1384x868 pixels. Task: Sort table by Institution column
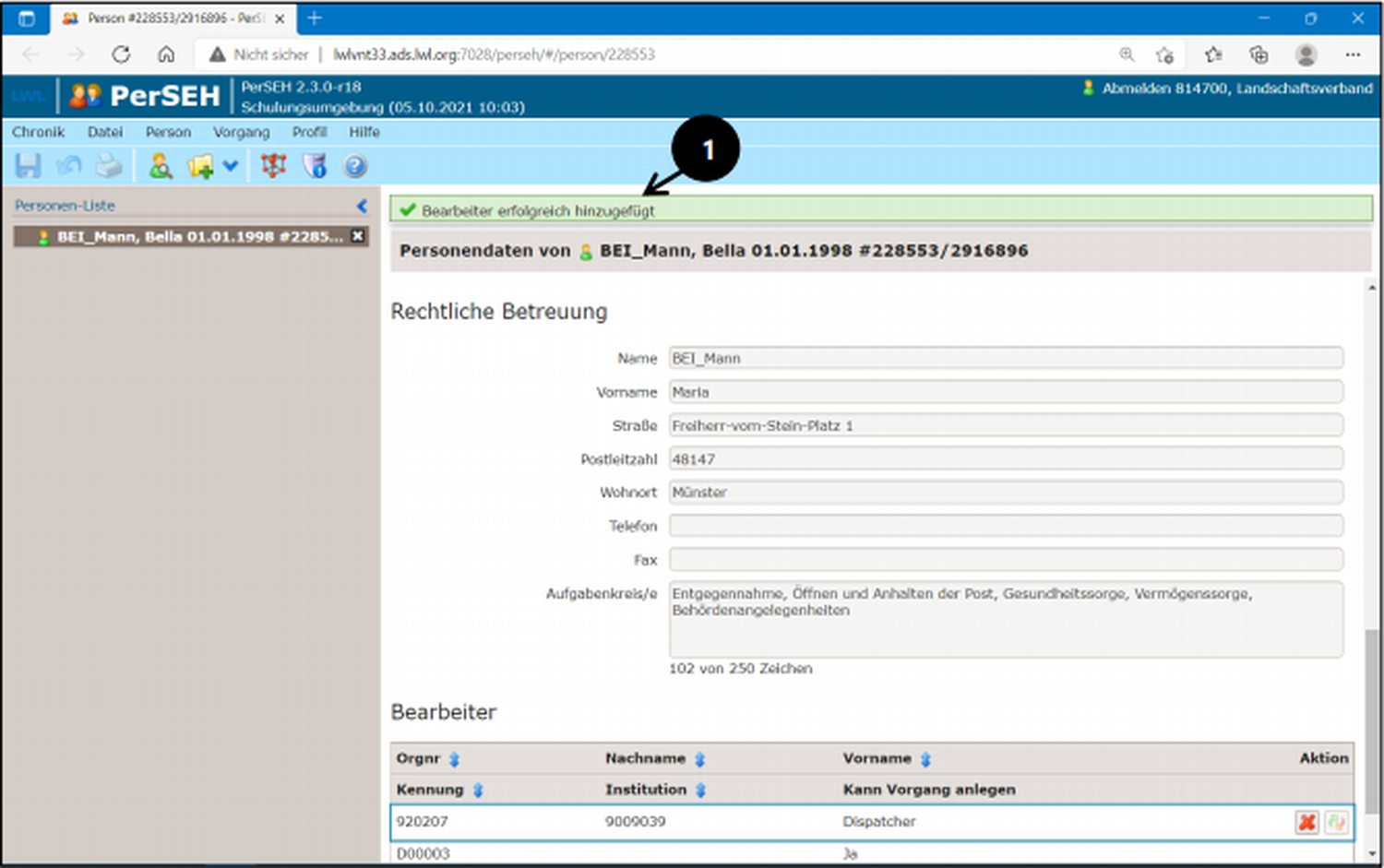pos(700,791)
